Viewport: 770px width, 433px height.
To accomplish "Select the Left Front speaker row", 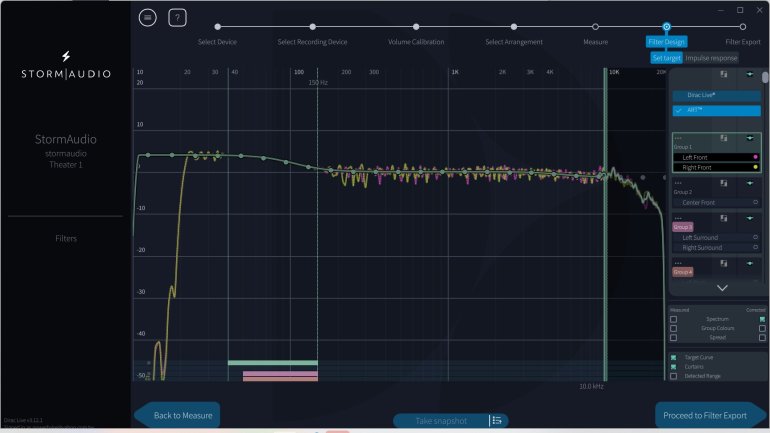I will click(716, 157).
